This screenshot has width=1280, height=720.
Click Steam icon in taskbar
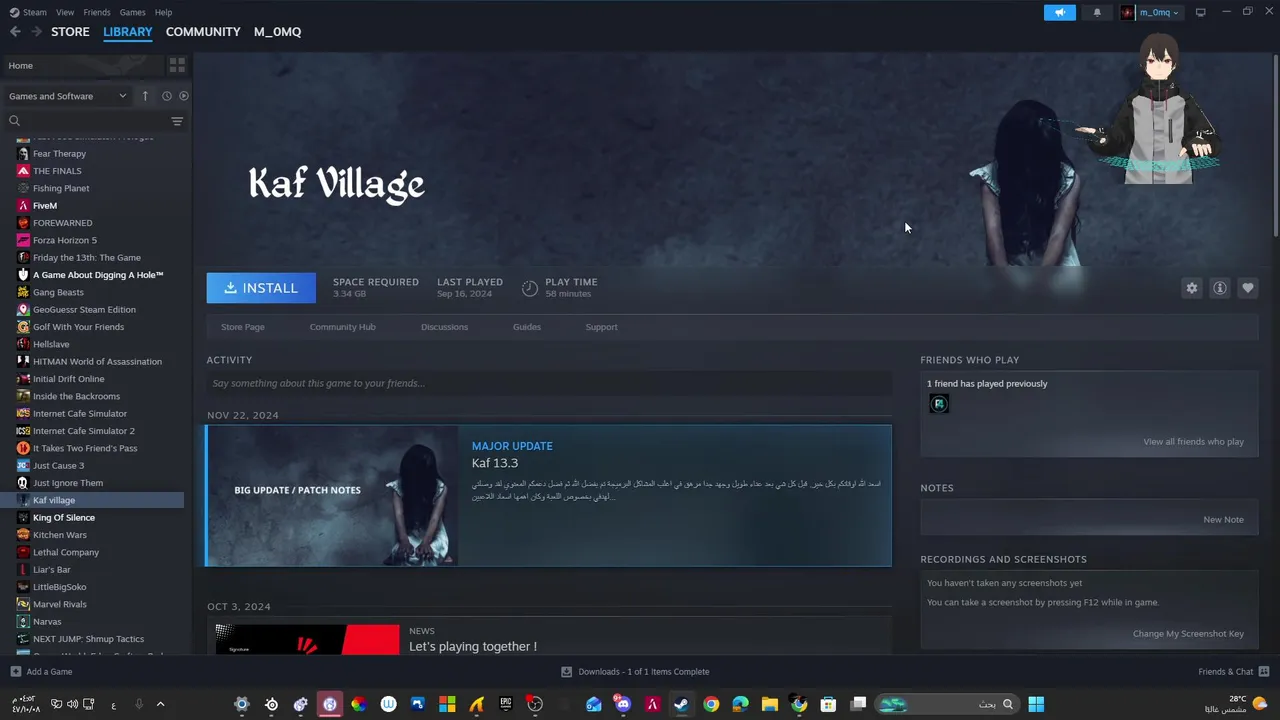point(681,704)
